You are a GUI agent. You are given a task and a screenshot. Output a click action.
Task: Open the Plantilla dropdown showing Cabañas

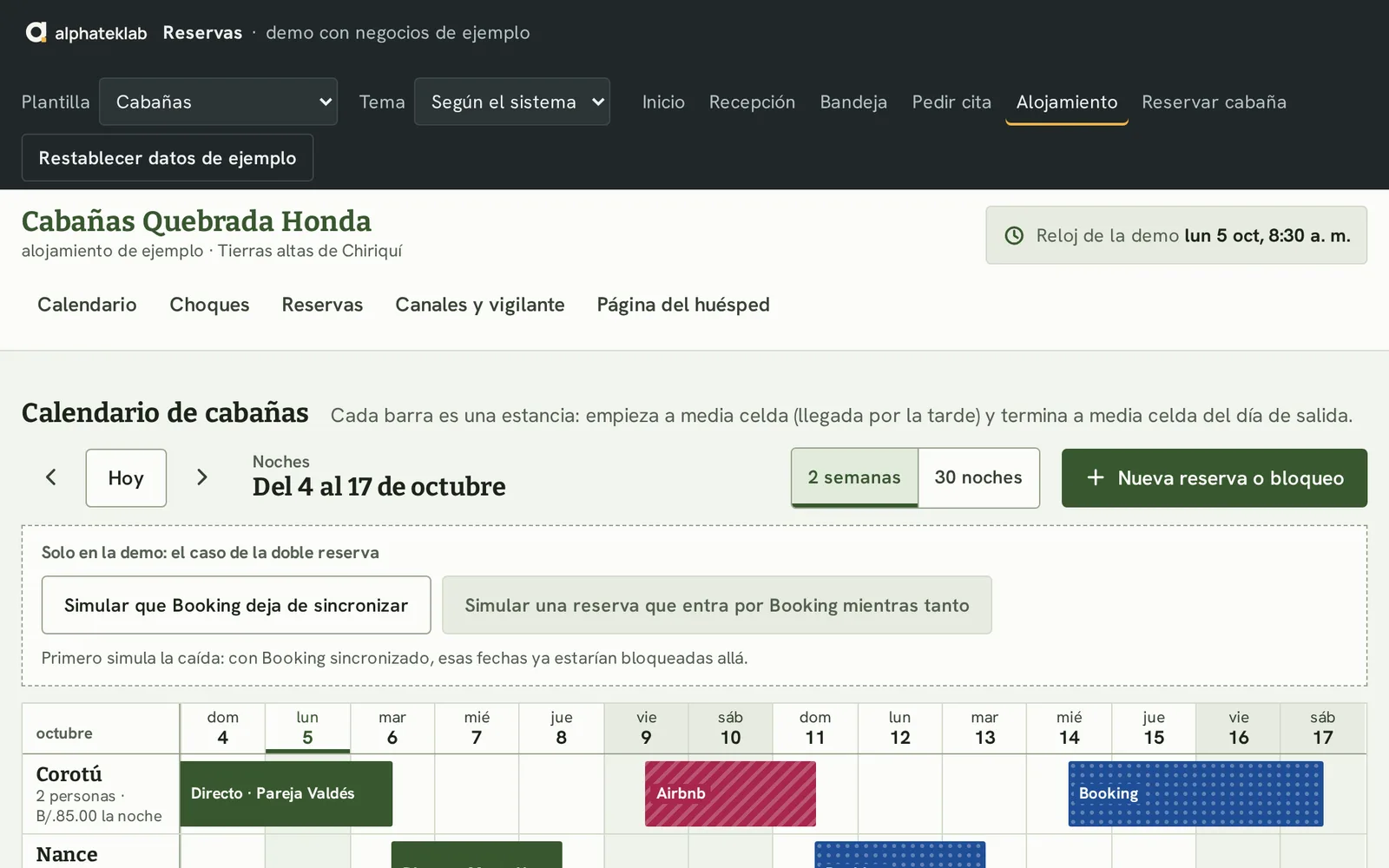[218, 102]
